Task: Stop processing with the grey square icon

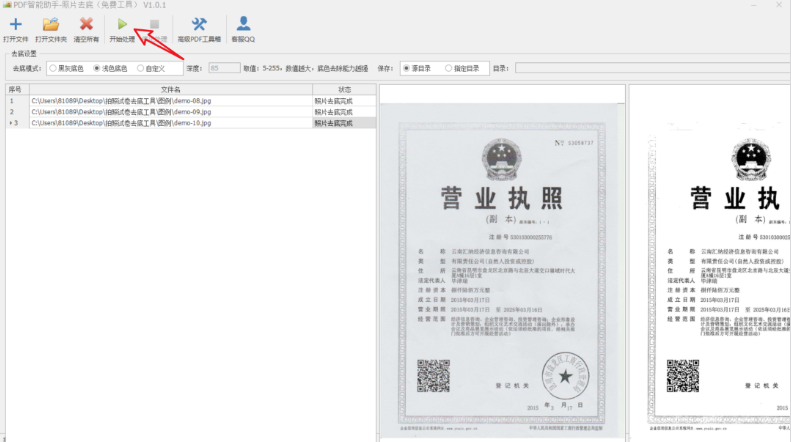Action: (x=154, y=24)
